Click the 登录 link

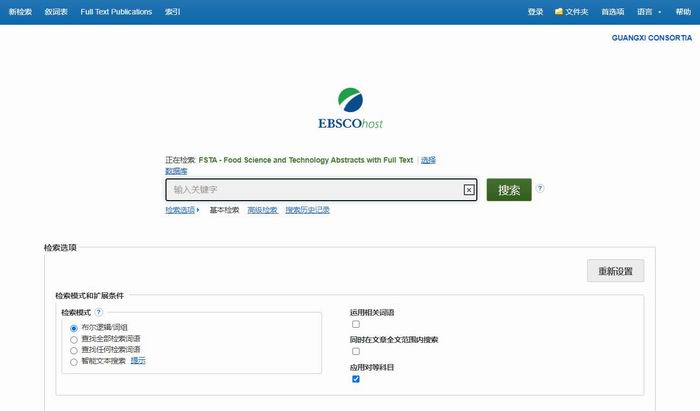pos(535,12)
